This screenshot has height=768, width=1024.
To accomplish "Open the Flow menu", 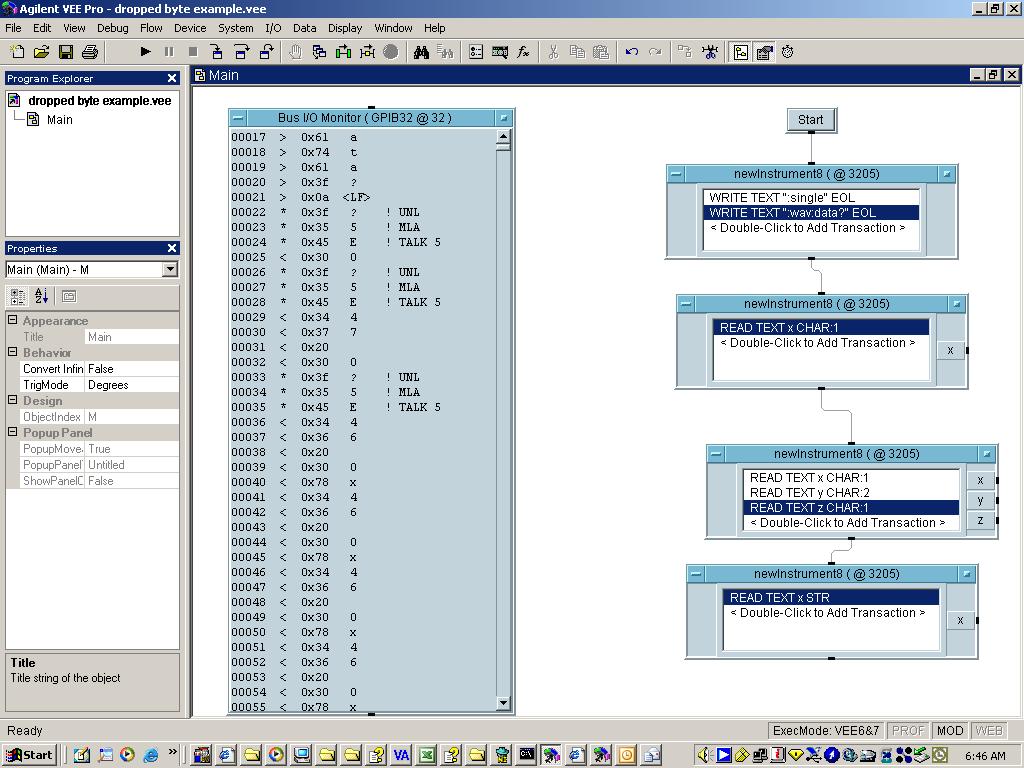I will point(151,28).
